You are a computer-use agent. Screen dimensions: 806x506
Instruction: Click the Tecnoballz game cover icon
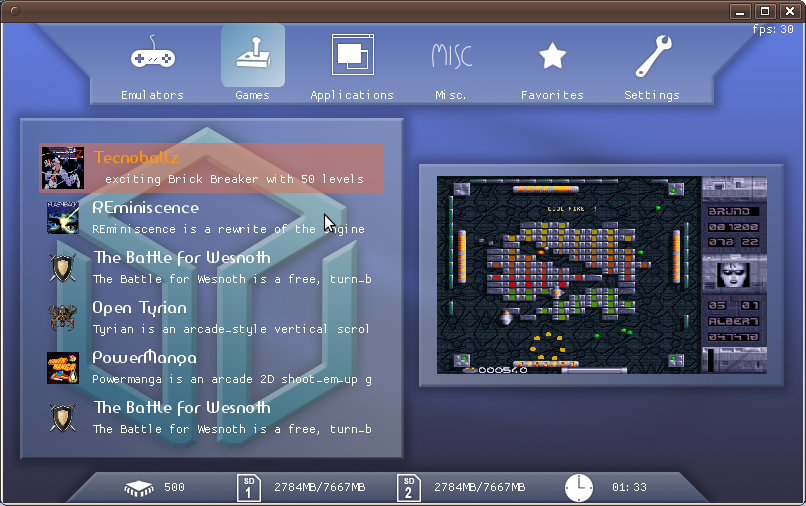tap(62, 168)
